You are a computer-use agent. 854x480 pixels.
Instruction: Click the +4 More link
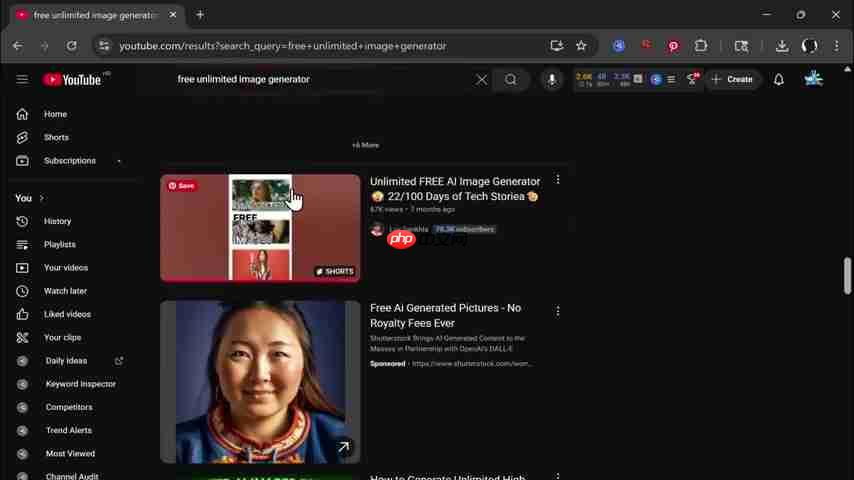[x=365, y=145]
